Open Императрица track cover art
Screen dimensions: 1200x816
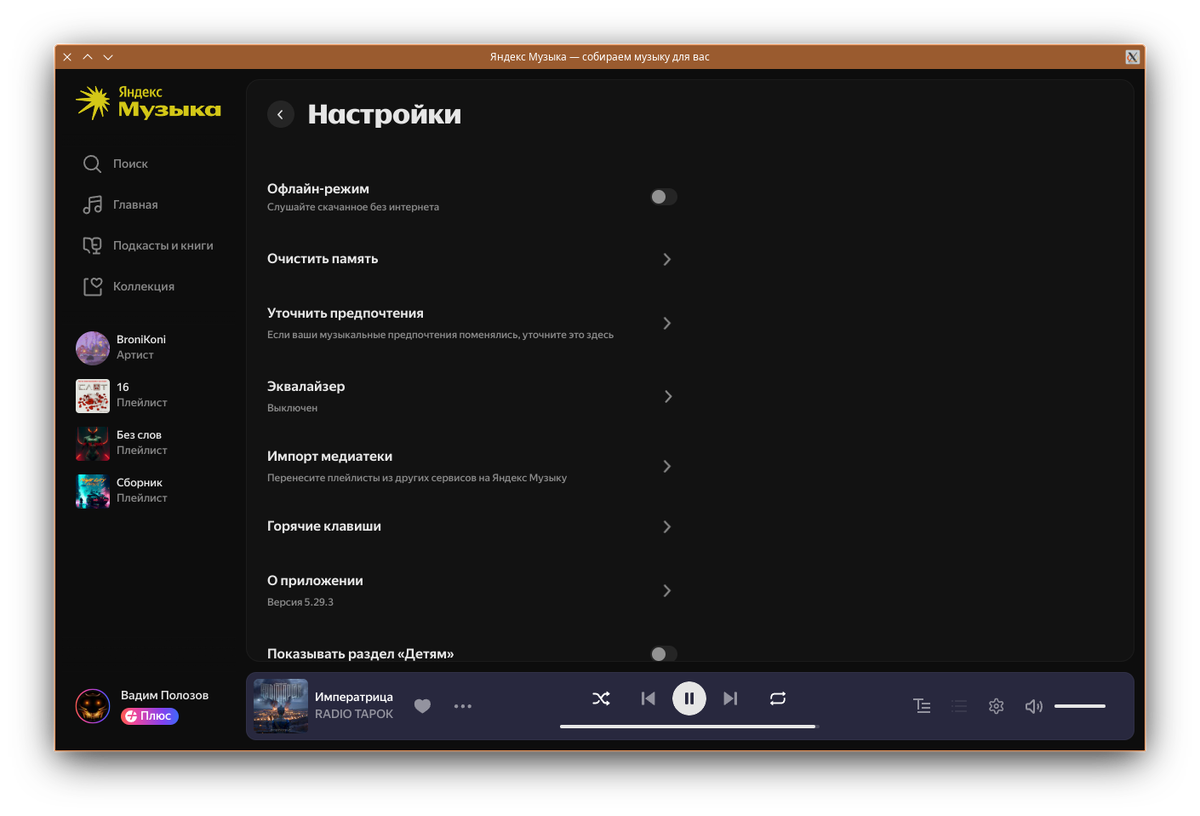coord(281,706)
